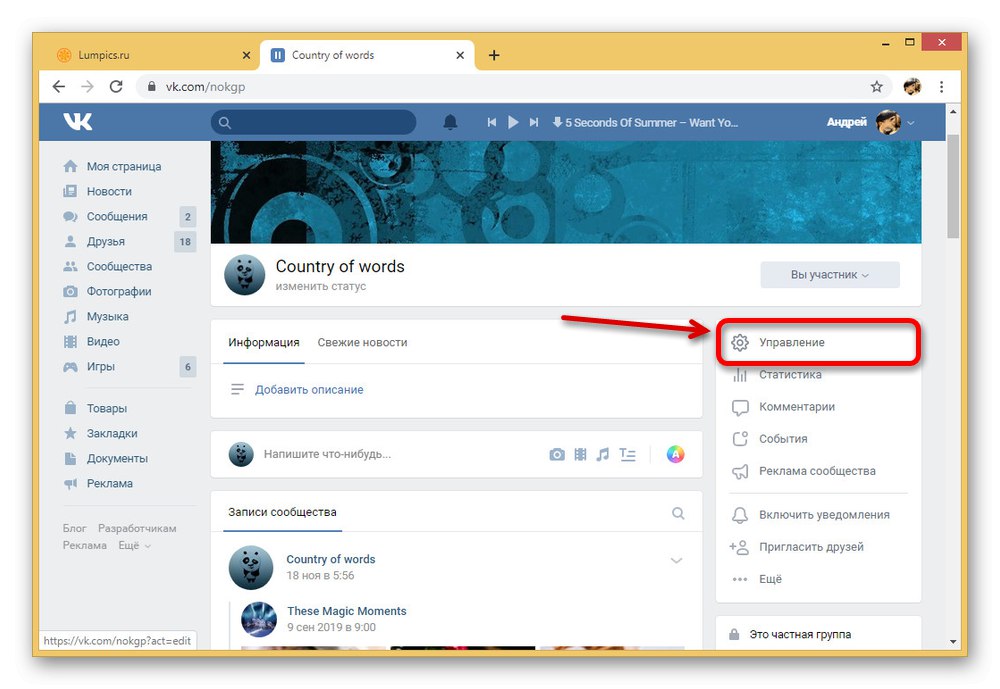The width and height of the screenshot is (1000, 689).
Task: Go back in browser history
Action: tap(59, 87)
